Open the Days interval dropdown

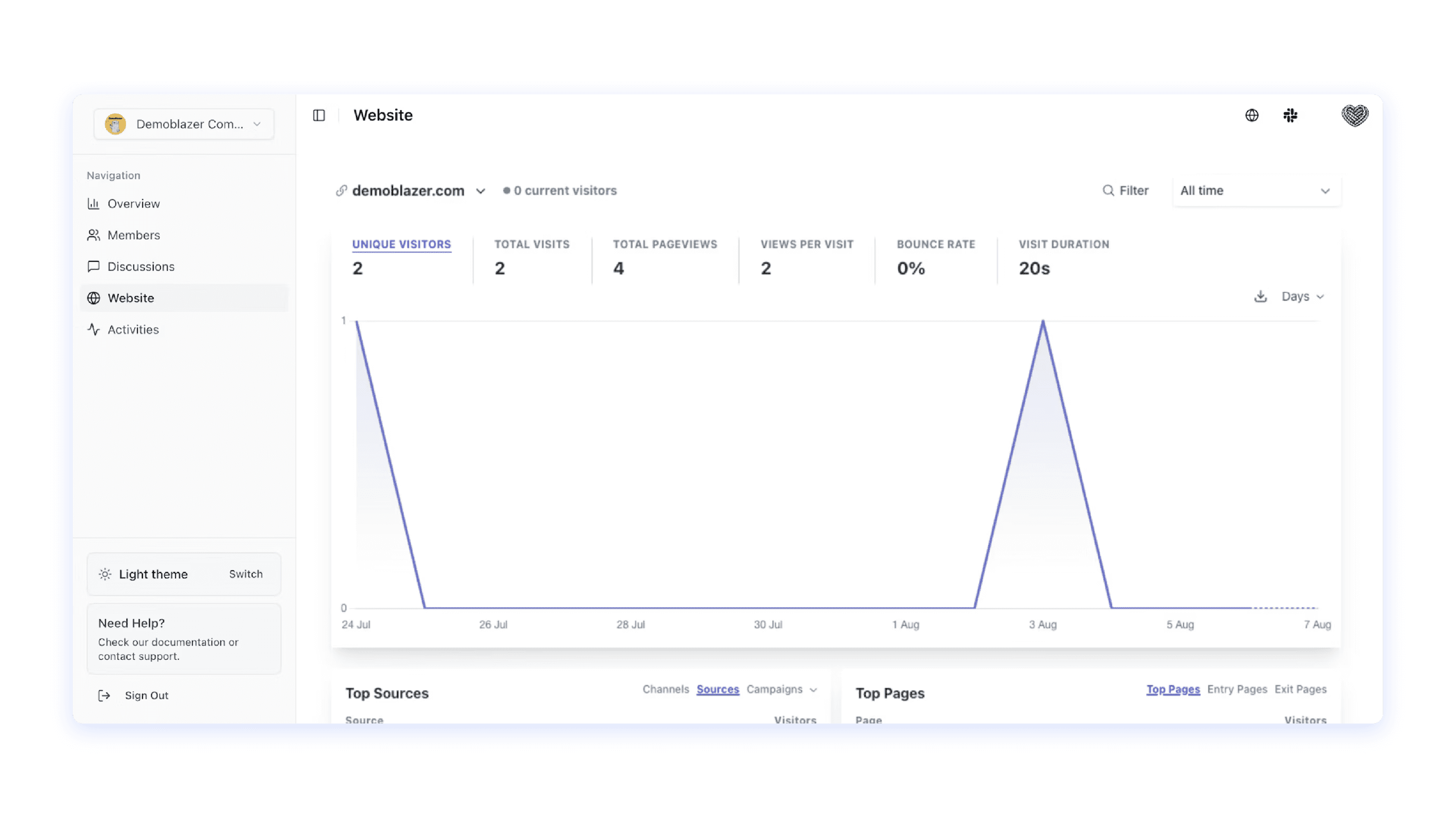1302,296
